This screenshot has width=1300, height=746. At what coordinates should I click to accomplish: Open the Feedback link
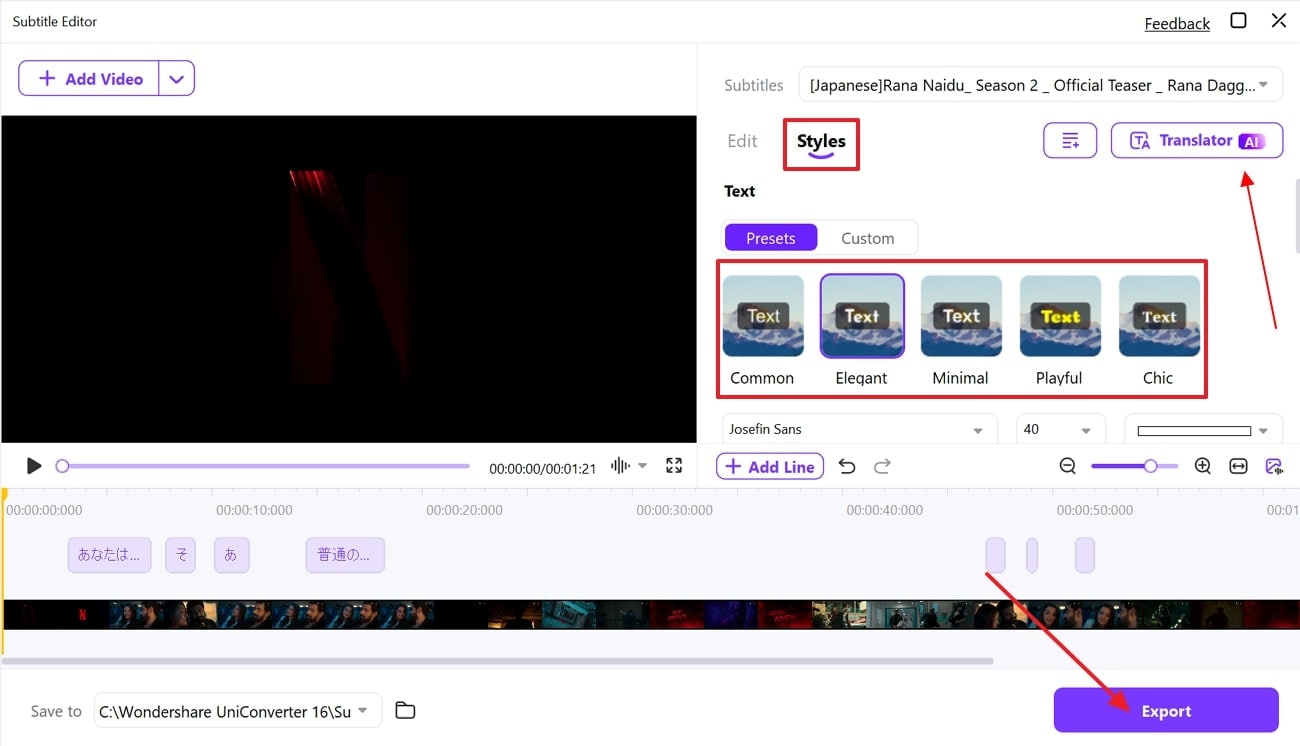(x=1177, y=23)
